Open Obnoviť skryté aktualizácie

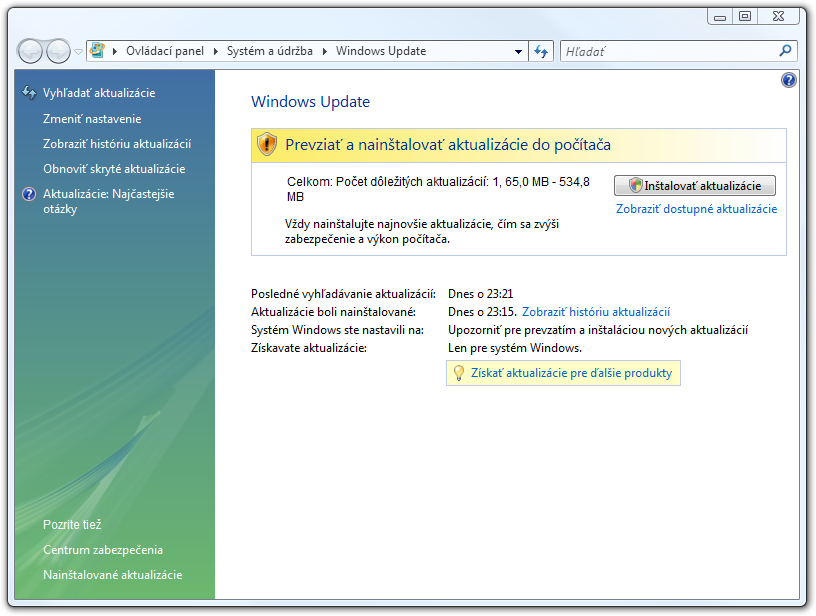114,169
